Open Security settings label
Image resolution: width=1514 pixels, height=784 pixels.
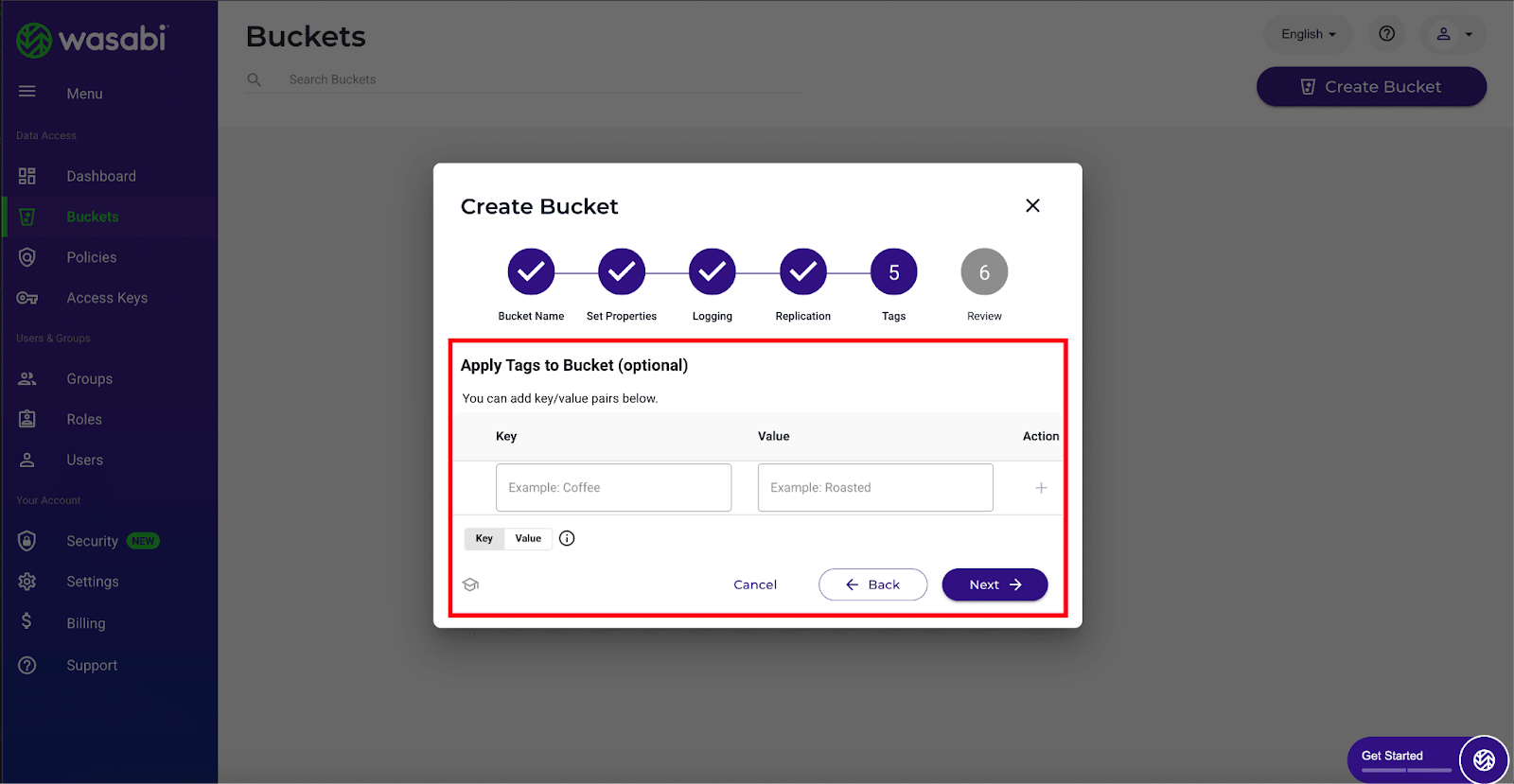click(x=92, y=541)
